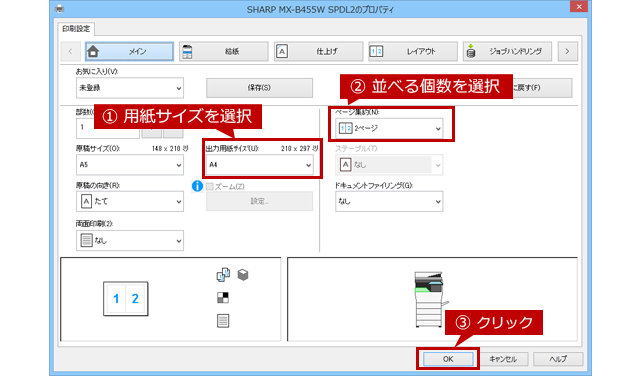
Task: Open the ステープル staple dropdown
Action: point(389,165)
